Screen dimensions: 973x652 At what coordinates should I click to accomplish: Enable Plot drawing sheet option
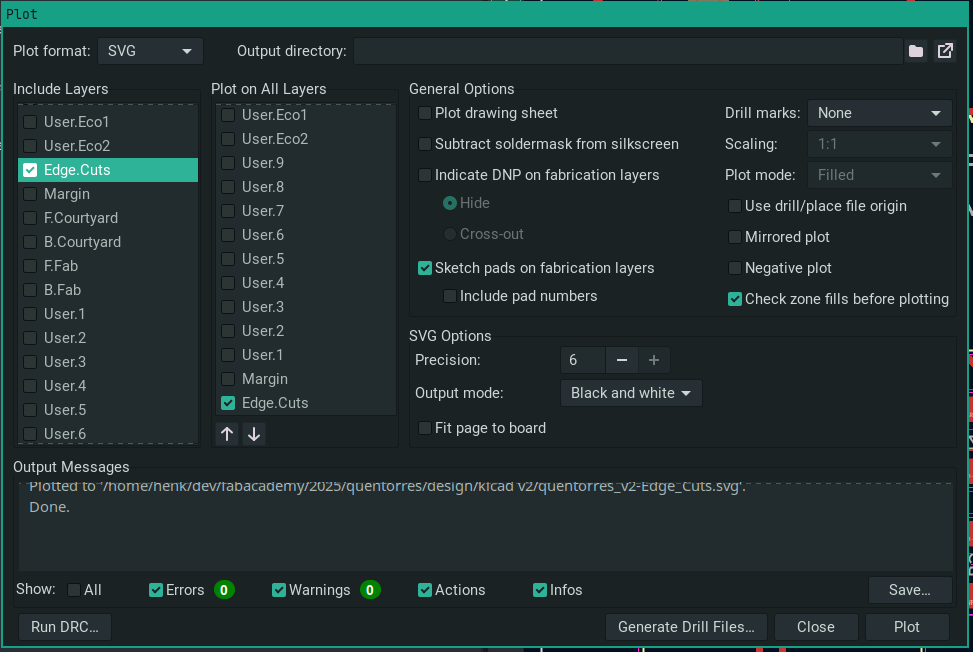pos(426,113)
